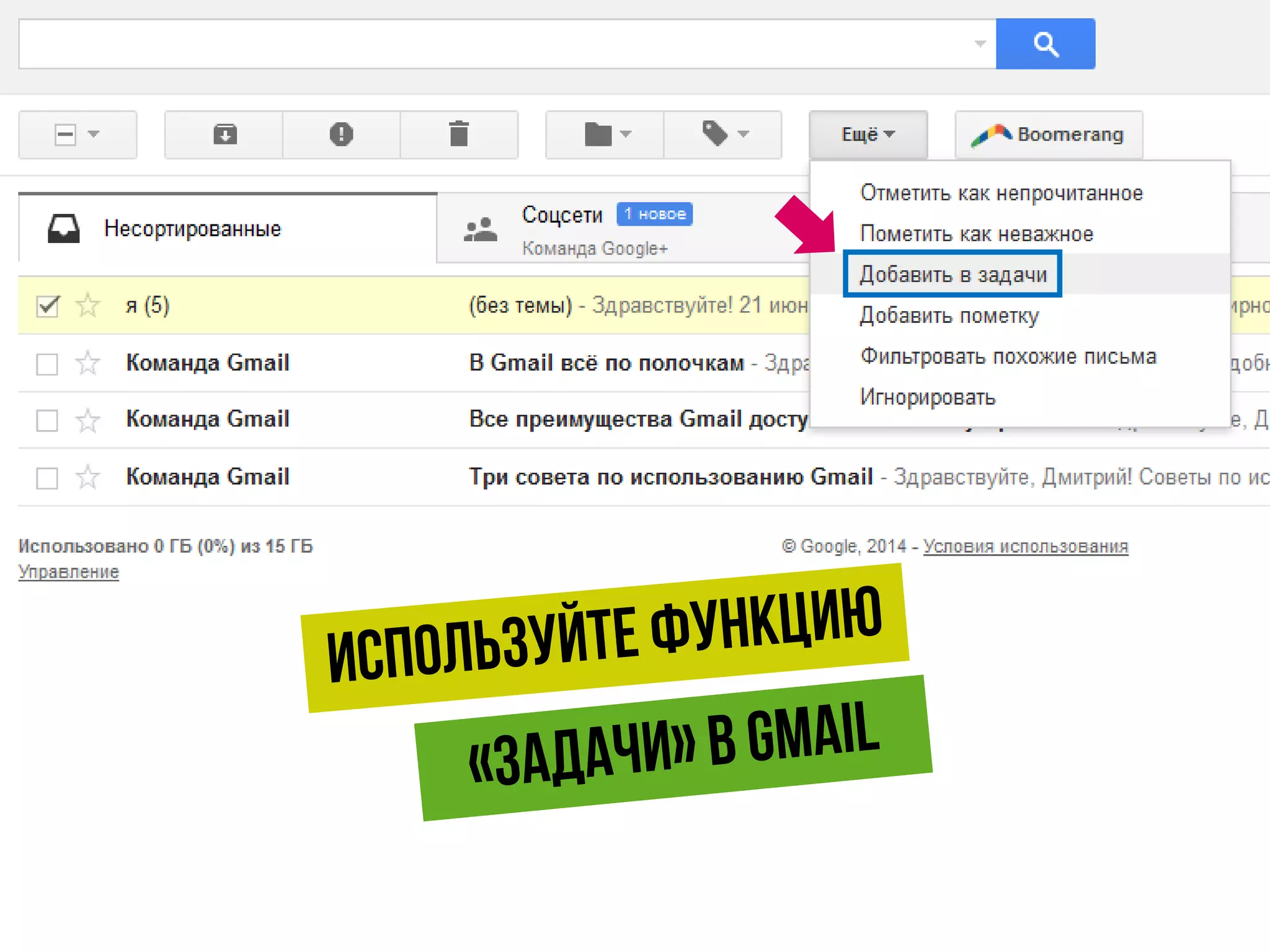Choose "Добавить в задачи" menu item
Image resolution: width=1270 pixels, height=952 pixels.
tap(952, 274)
